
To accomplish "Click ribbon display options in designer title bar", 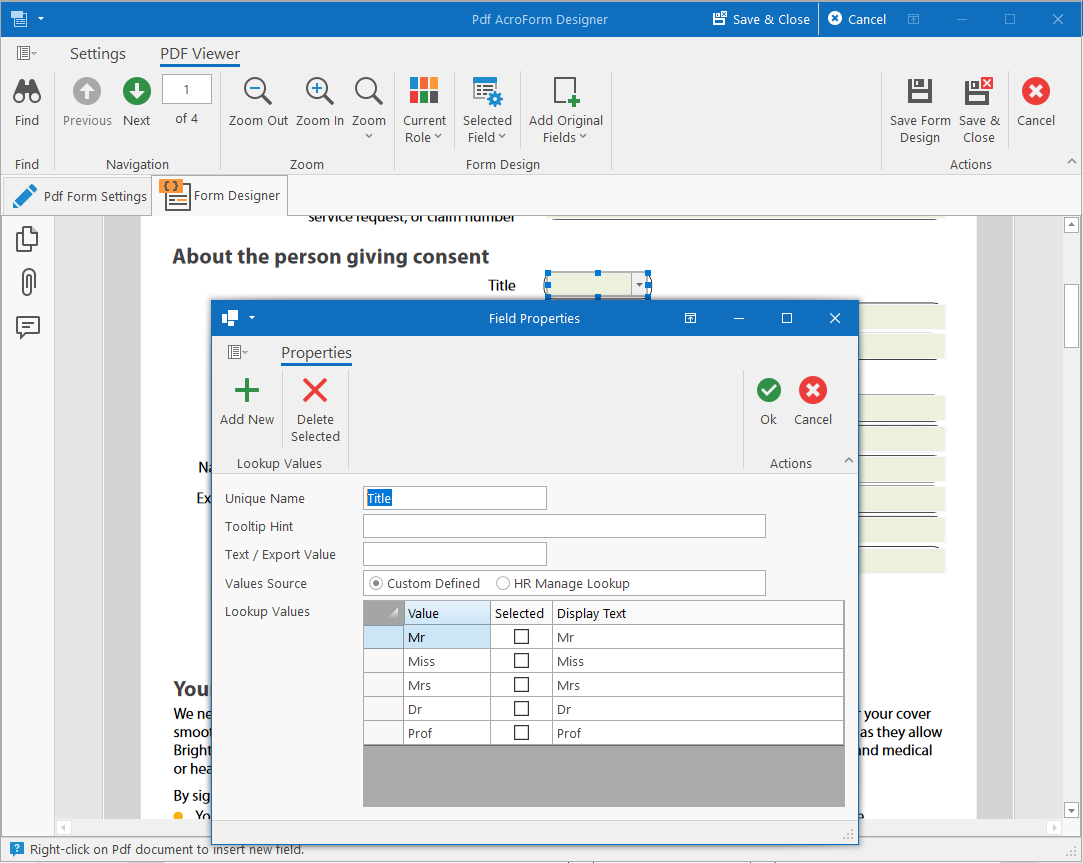I will (913, 19).
